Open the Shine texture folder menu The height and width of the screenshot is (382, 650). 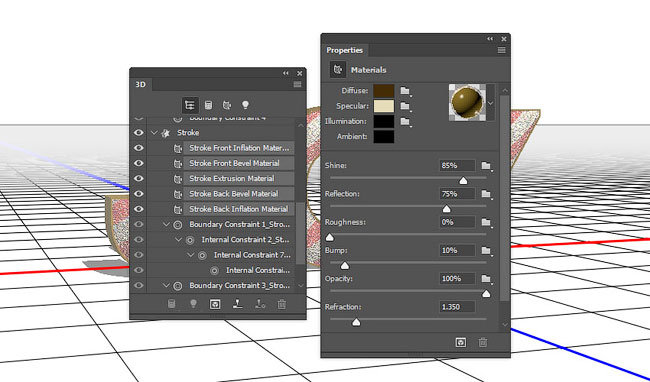486,166
